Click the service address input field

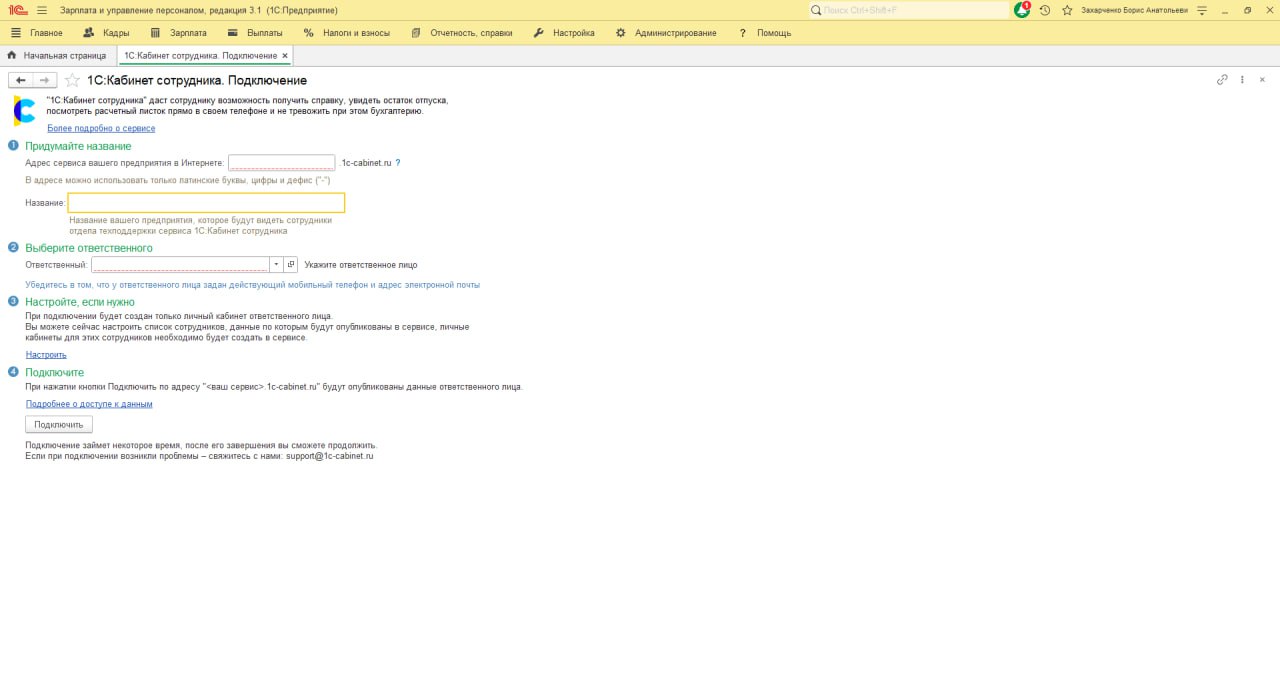281,162
